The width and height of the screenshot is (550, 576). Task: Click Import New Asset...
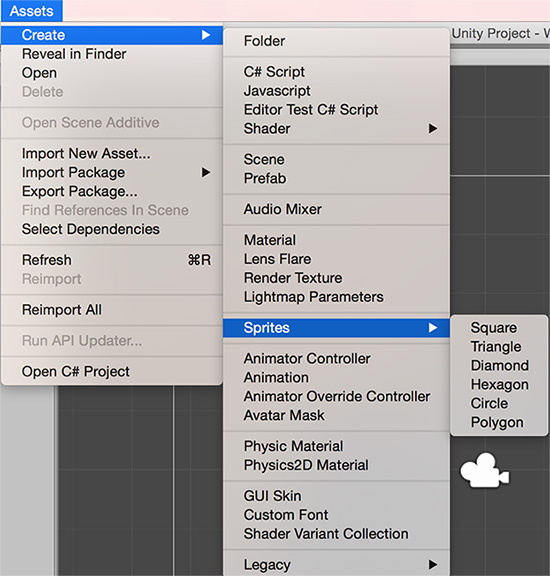112,154
